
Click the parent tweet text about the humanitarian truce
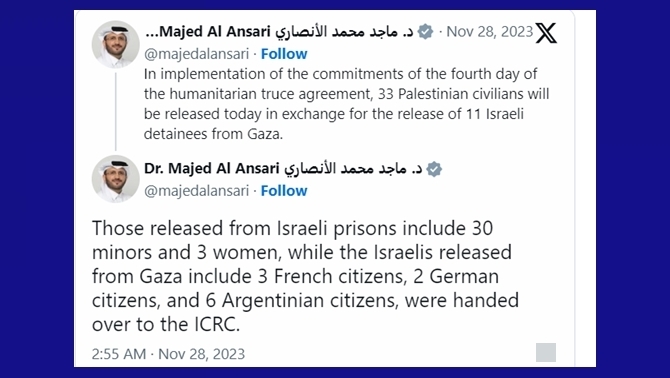click(x=346, y=104)
